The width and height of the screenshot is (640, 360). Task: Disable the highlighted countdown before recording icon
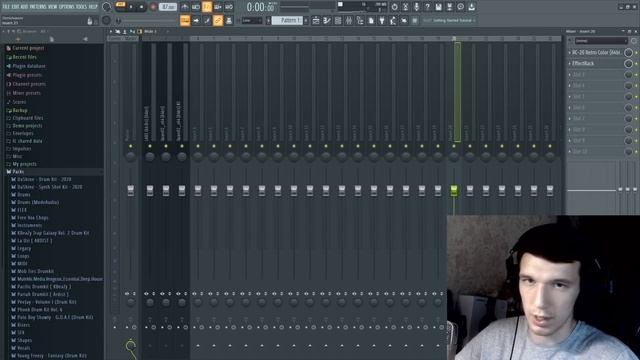[207, 7]
